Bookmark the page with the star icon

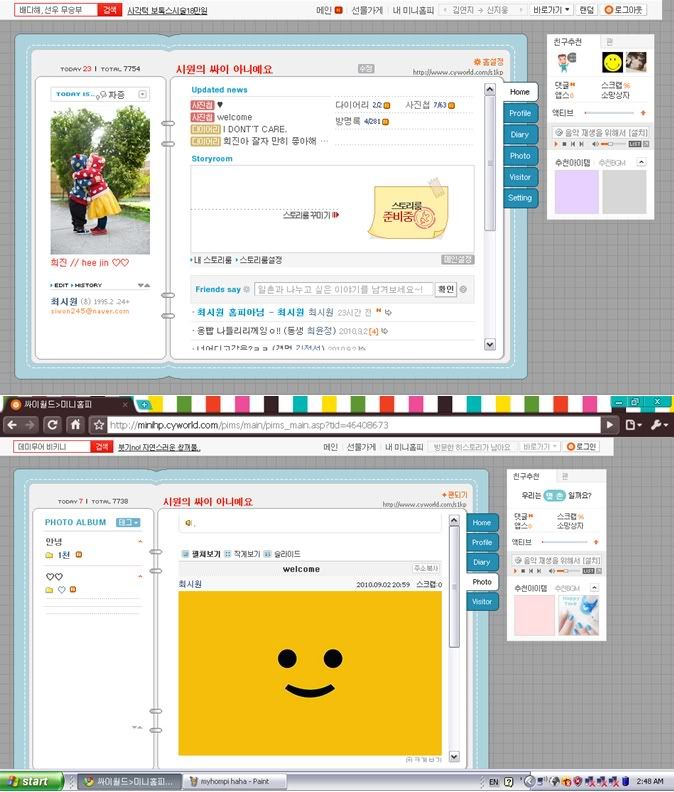[x=99, y=425]
